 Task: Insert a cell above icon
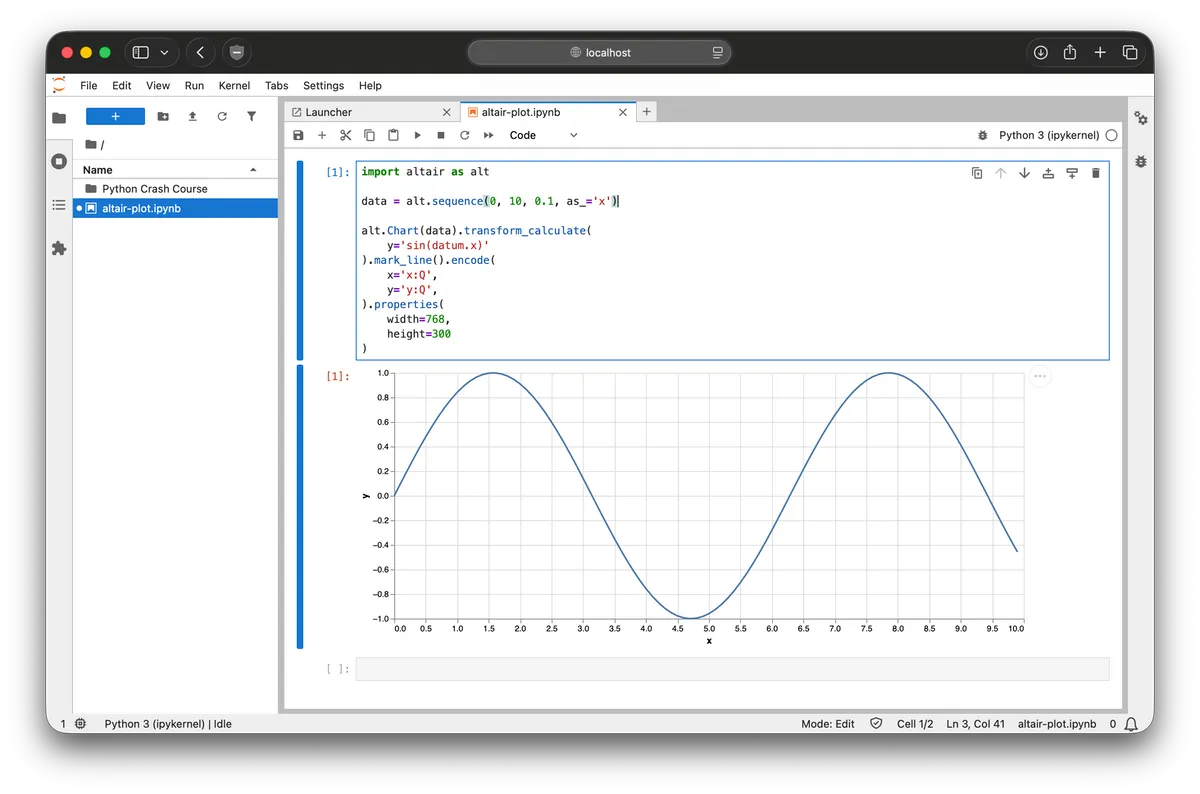[x=1048, y=173]
